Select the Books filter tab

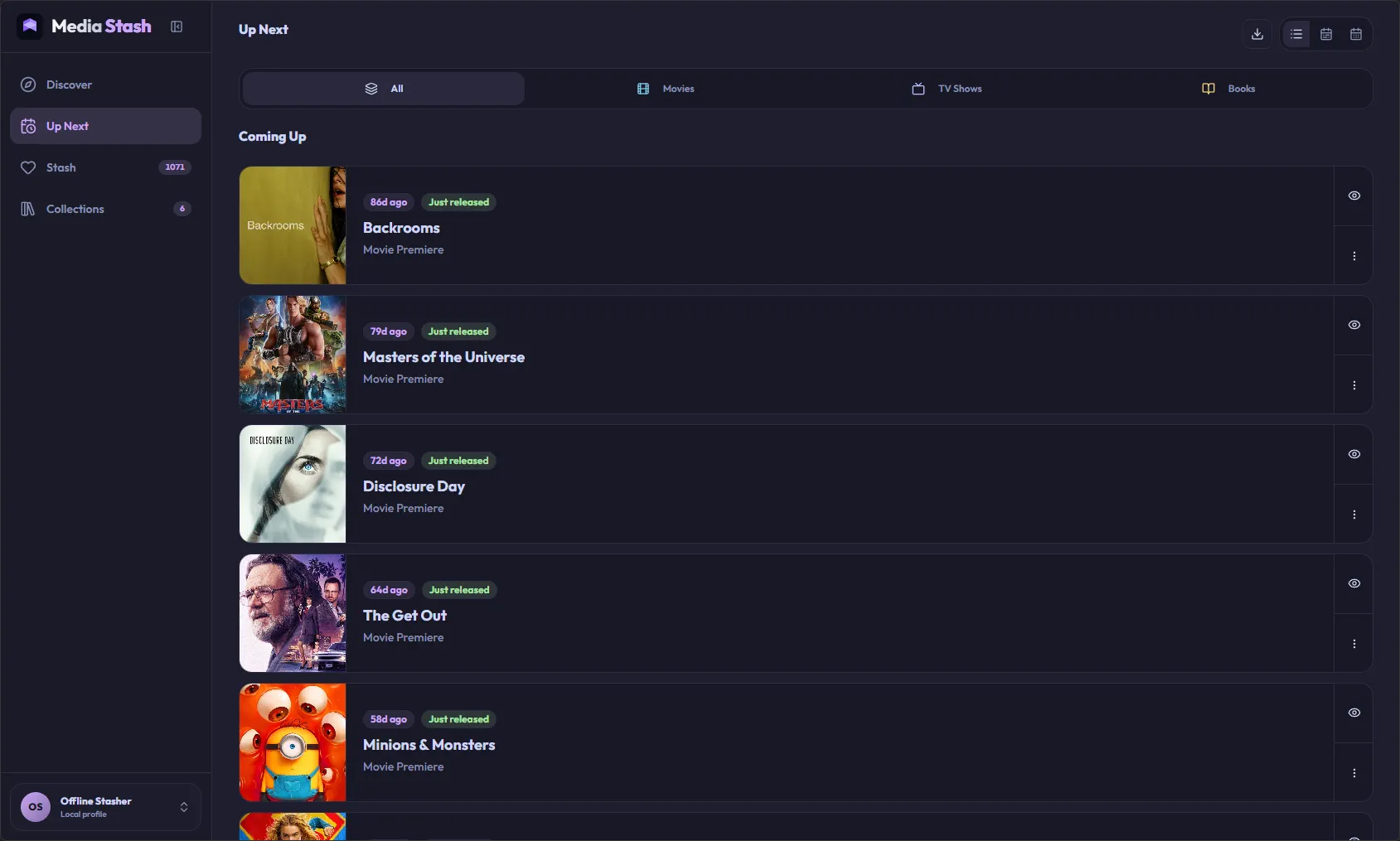(1228, 89)
